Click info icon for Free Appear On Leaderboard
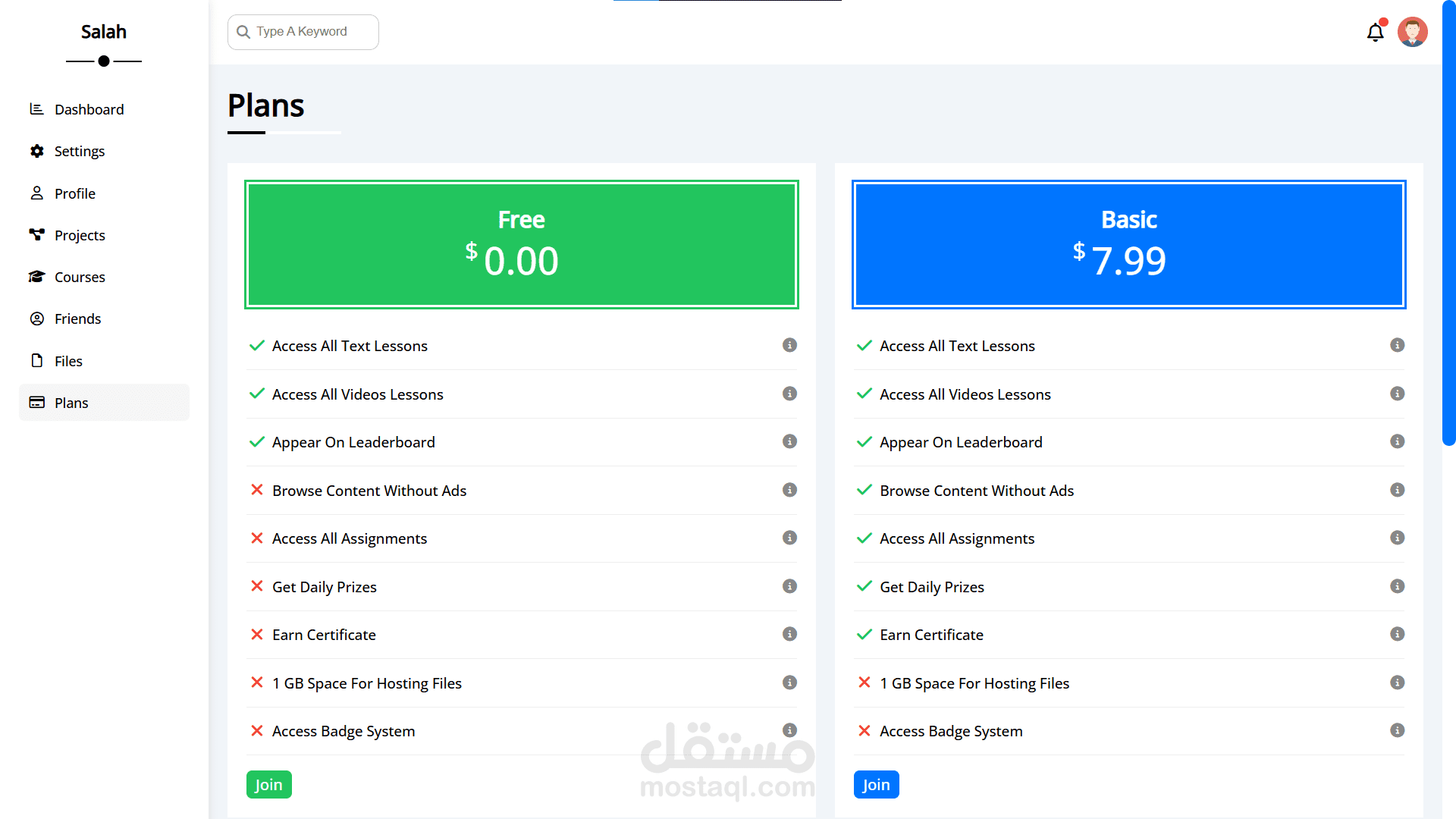This screenshot has width=1456, height=819. tap(789, 441)
